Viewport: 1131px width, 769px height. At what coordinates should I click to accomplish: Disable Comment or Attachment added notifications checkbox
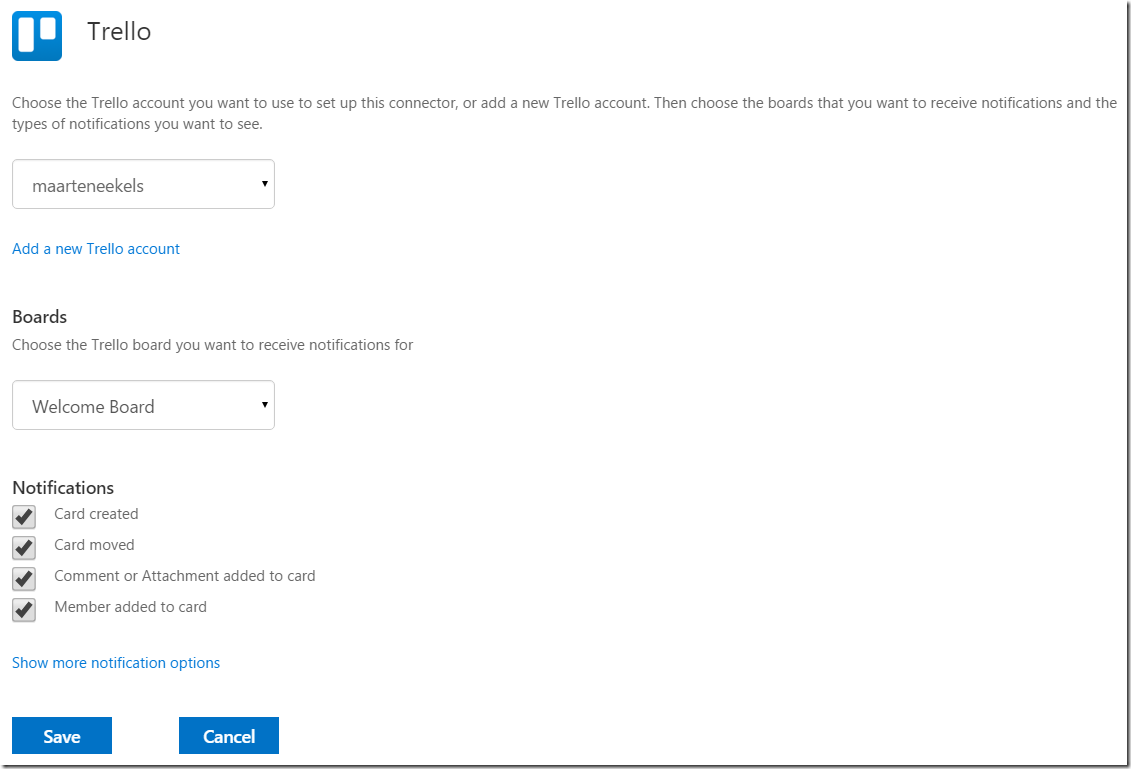click(x=24, y=578)
